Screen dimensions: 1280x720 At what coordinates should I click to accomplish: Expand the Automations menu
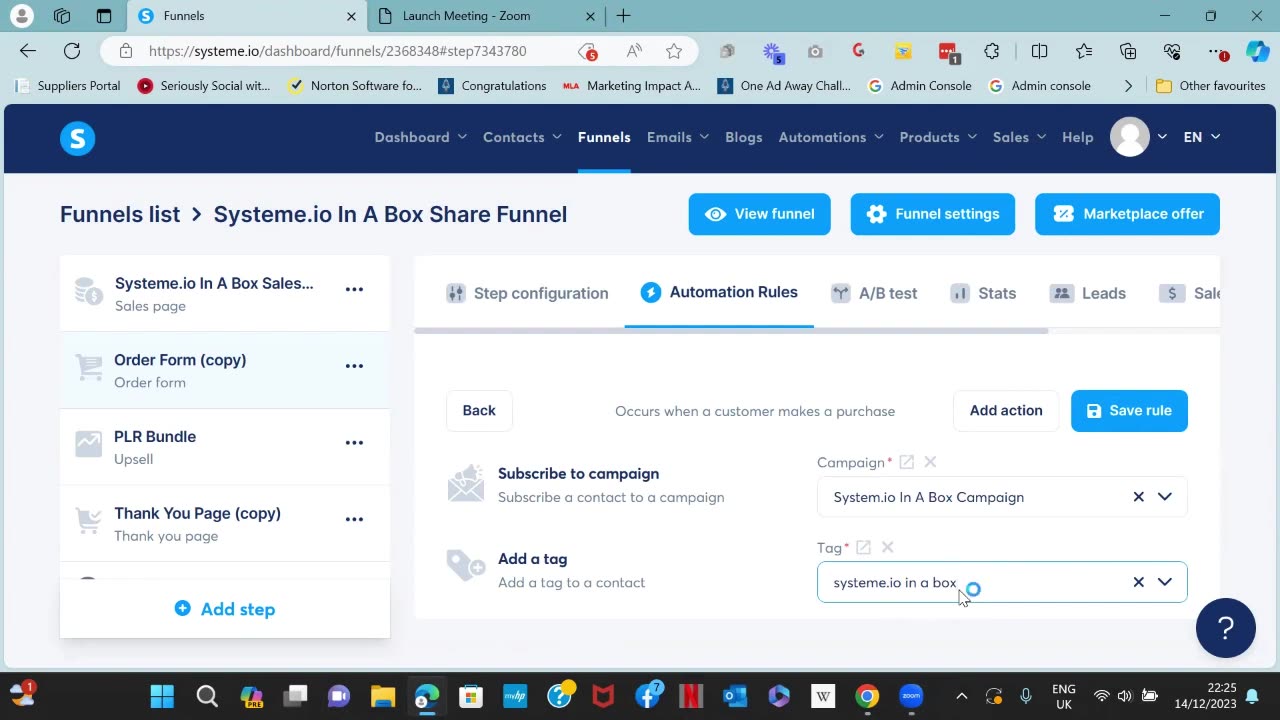point(831,137)
